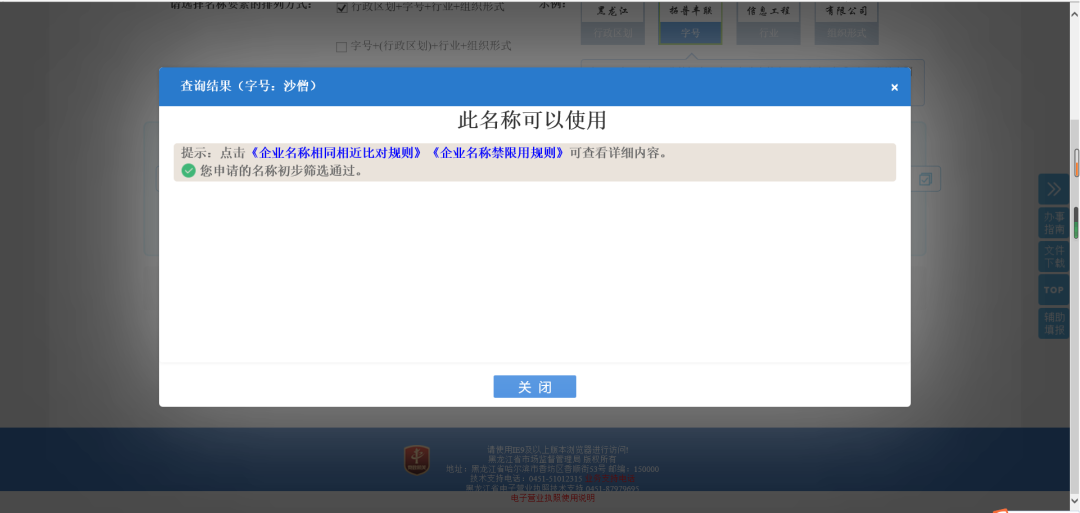Toggle 行政区划+字号+行业+组织形式 checkbox
This screenshot has height=513, width=1080.
(x=342, y=8)
